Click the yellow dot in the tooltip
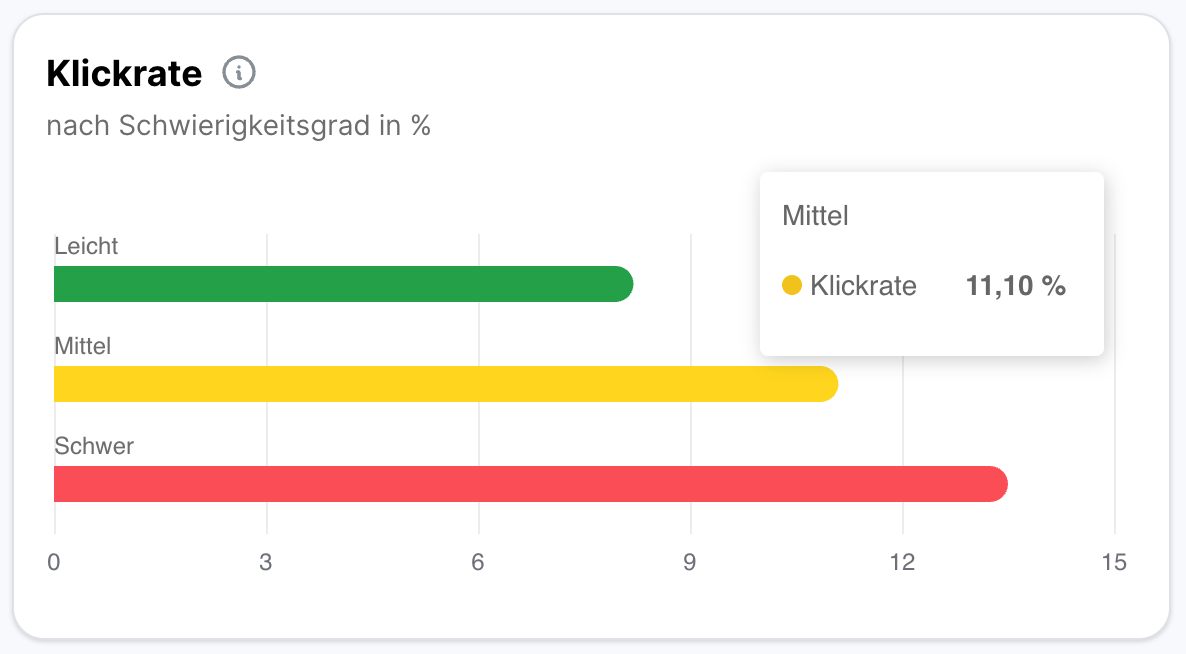Screen dimensions: 1186x654 [792, 286]
